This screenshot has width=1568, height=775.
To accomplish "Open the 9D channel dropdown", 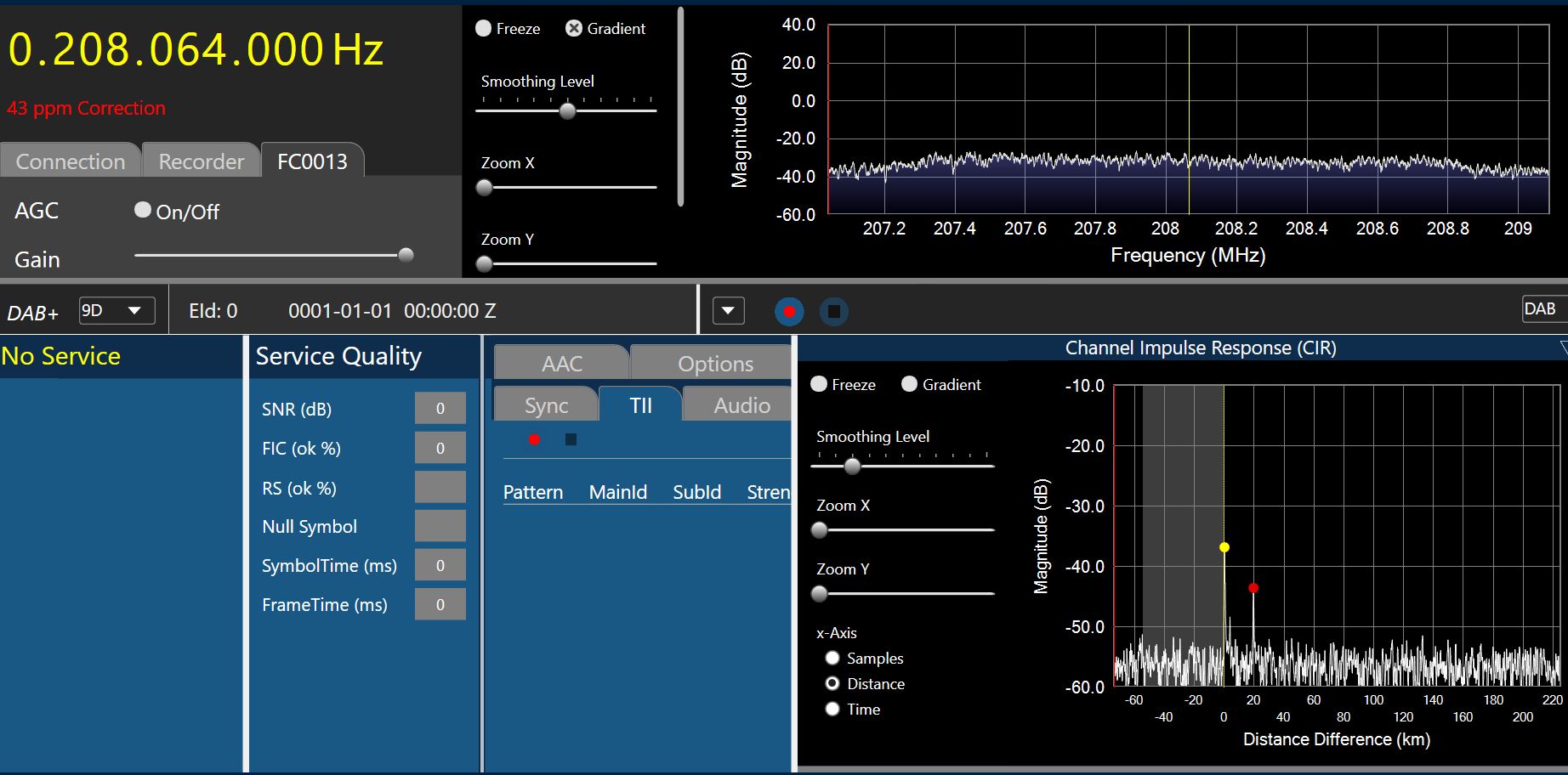I will (117, 311).
